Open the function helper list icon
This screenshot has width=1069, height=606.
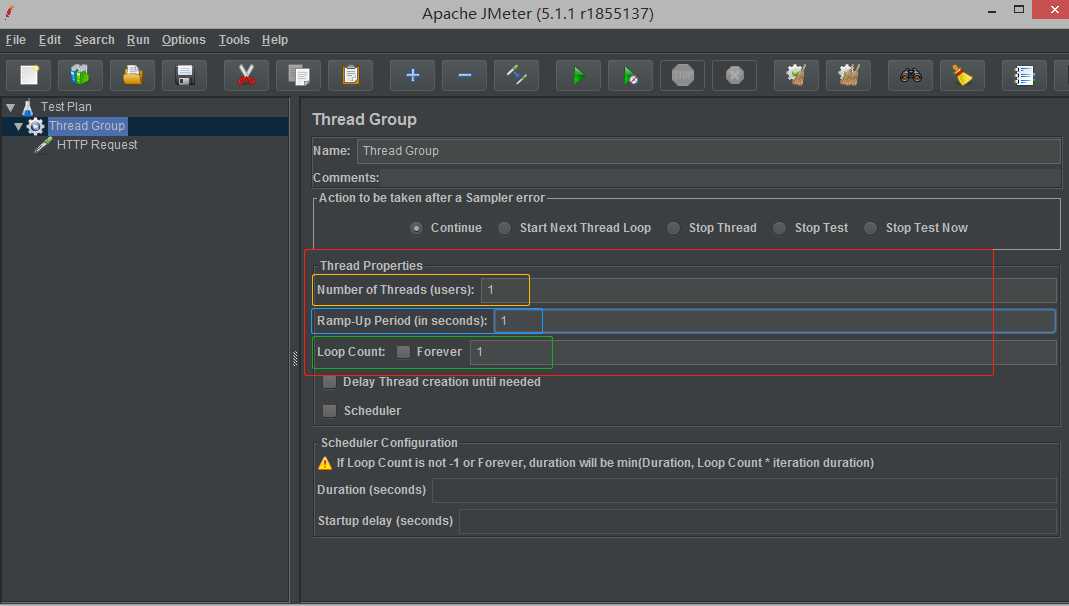[x=1024, y=75]
